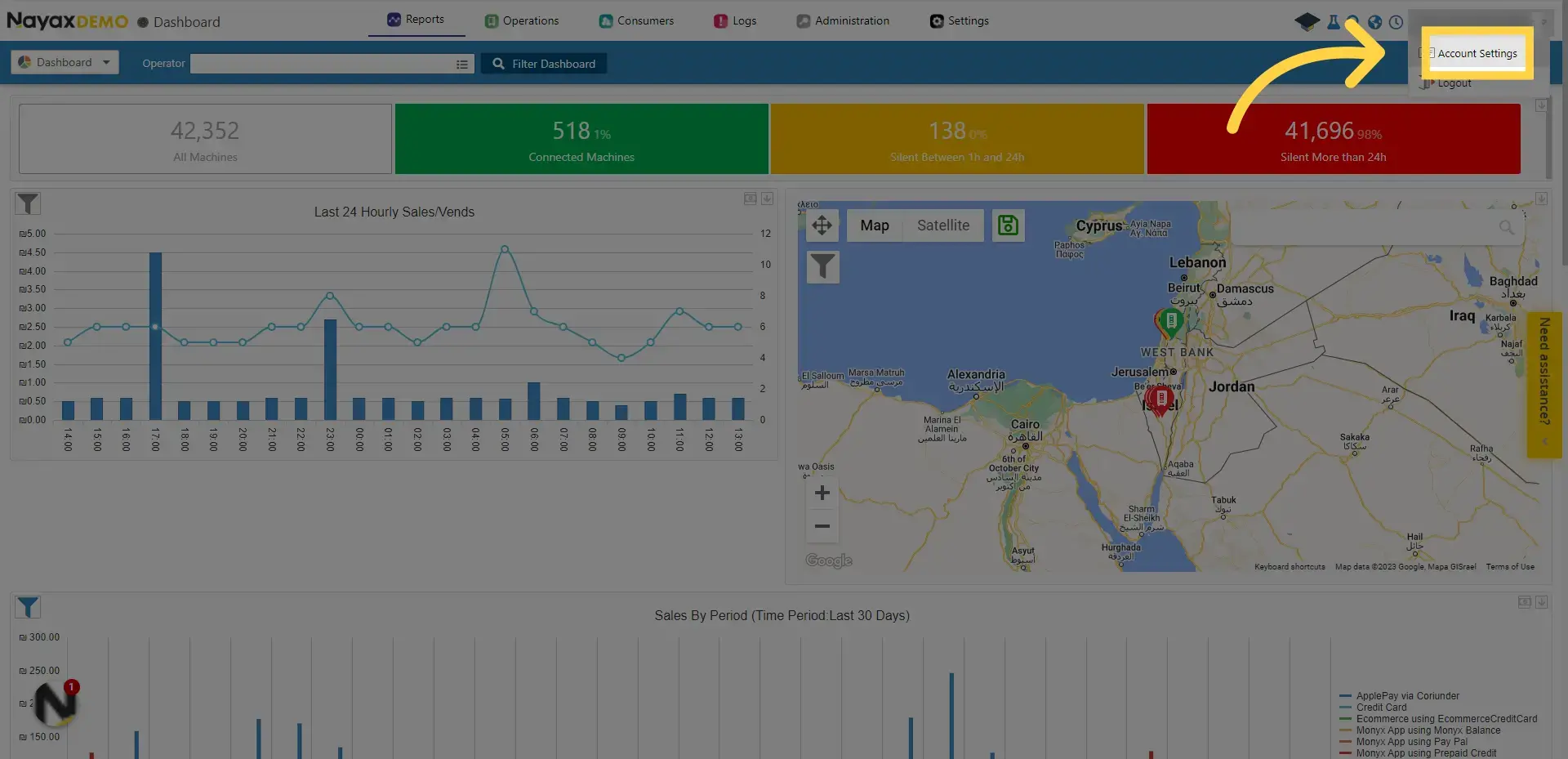This screenshot has height=759, width=1568.
Task: Download the machine summary tiles panel
Action: [1541, 105]
